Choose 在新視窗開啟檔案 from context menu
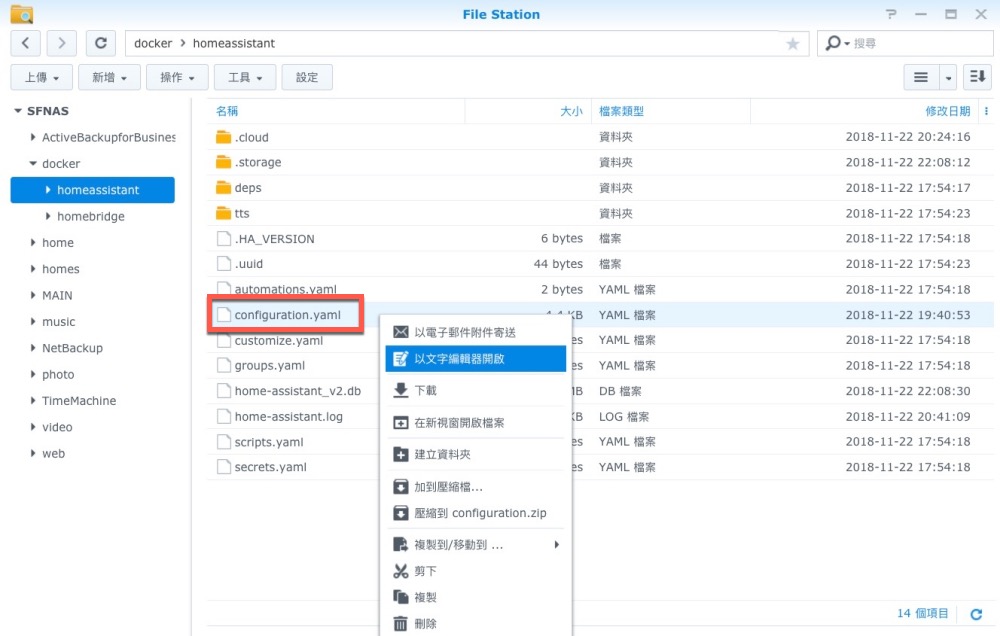This screenshot has height=636, width=1000. 476,422
